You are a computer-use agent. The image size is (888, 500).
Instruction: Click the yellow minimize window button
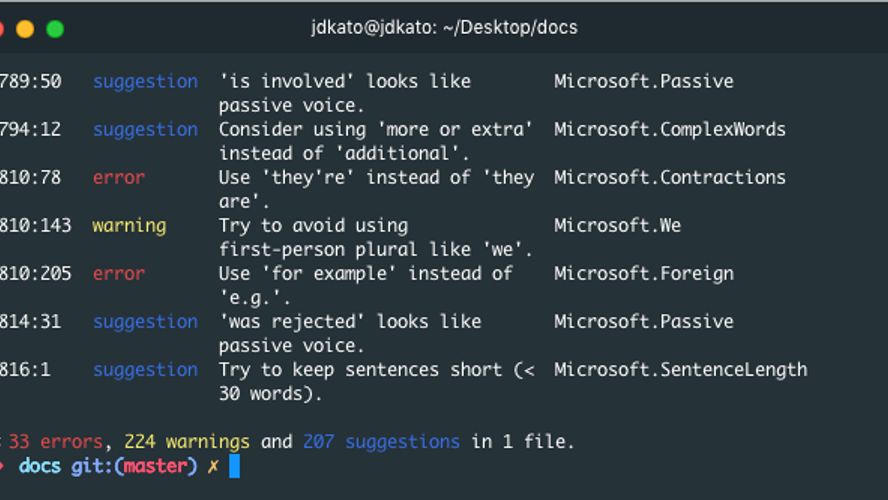pyautogui.click(x=26, y=28)
